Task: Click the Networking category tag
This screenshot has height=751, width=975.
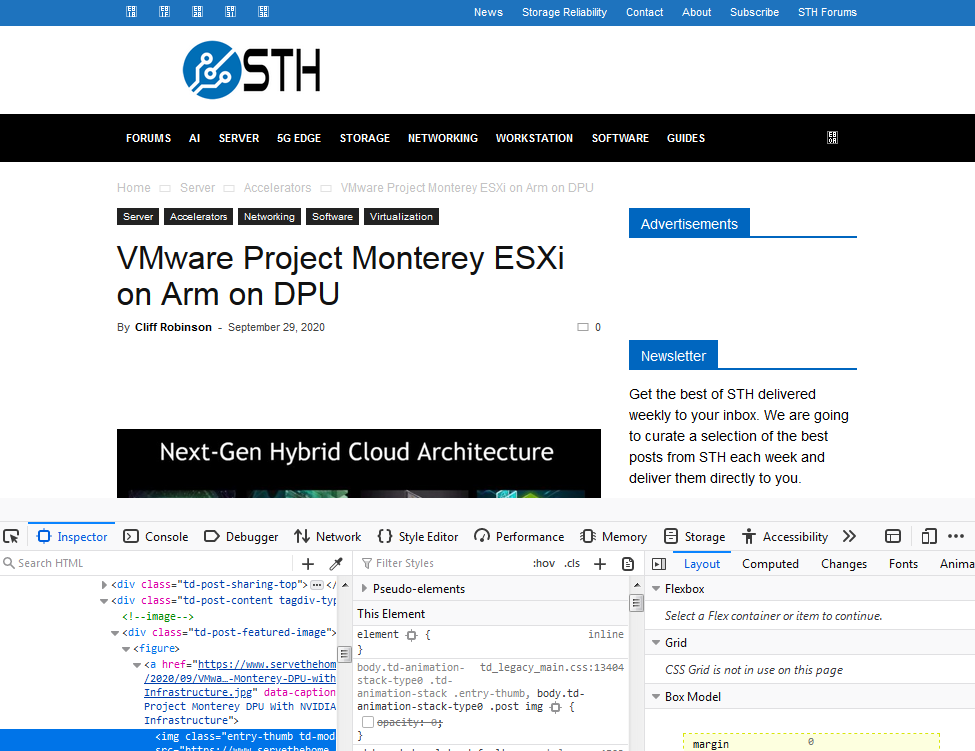Action: point(269,216)
